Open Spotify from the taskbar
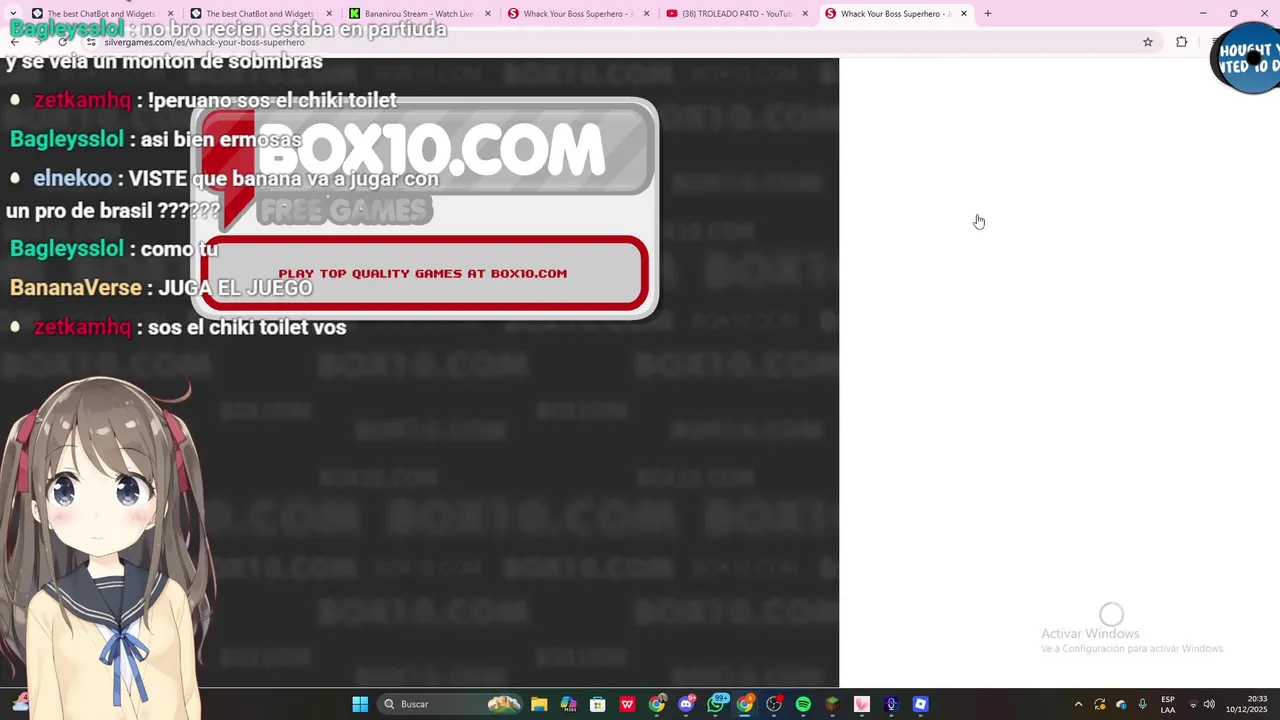The height and width of the screenshot is (720, 1280). point(803,704)
